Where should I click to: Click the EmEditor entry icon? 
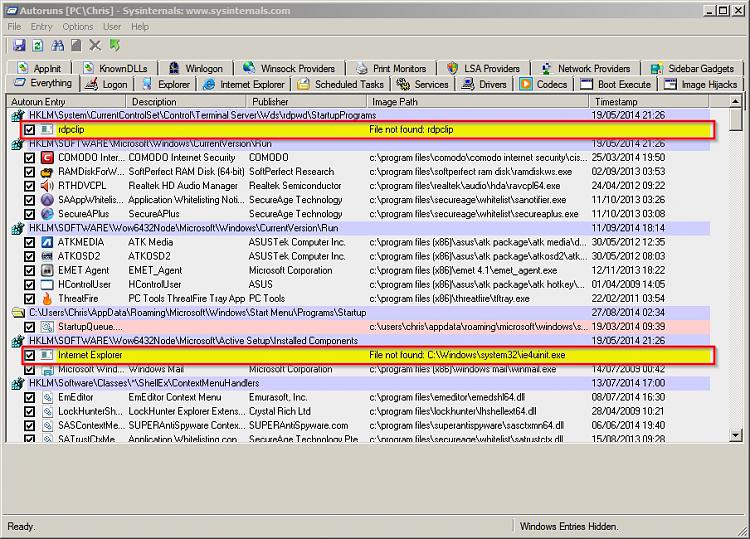47,397
